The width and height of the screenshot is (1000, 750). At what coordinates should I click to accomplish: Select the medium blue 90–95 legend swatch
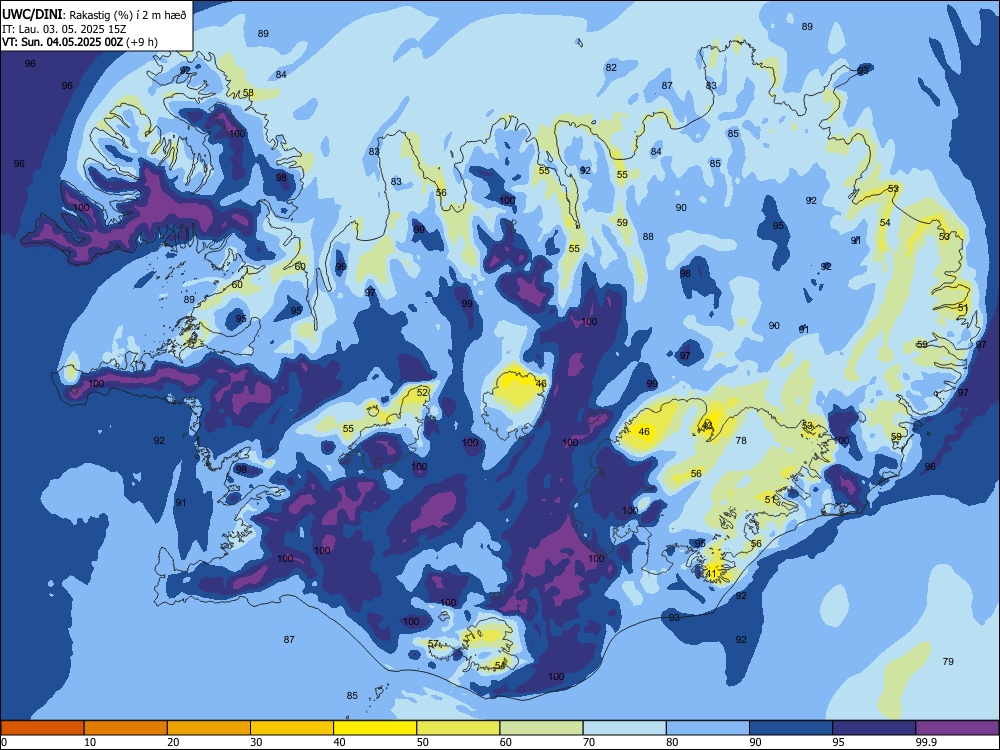[791, 728]
